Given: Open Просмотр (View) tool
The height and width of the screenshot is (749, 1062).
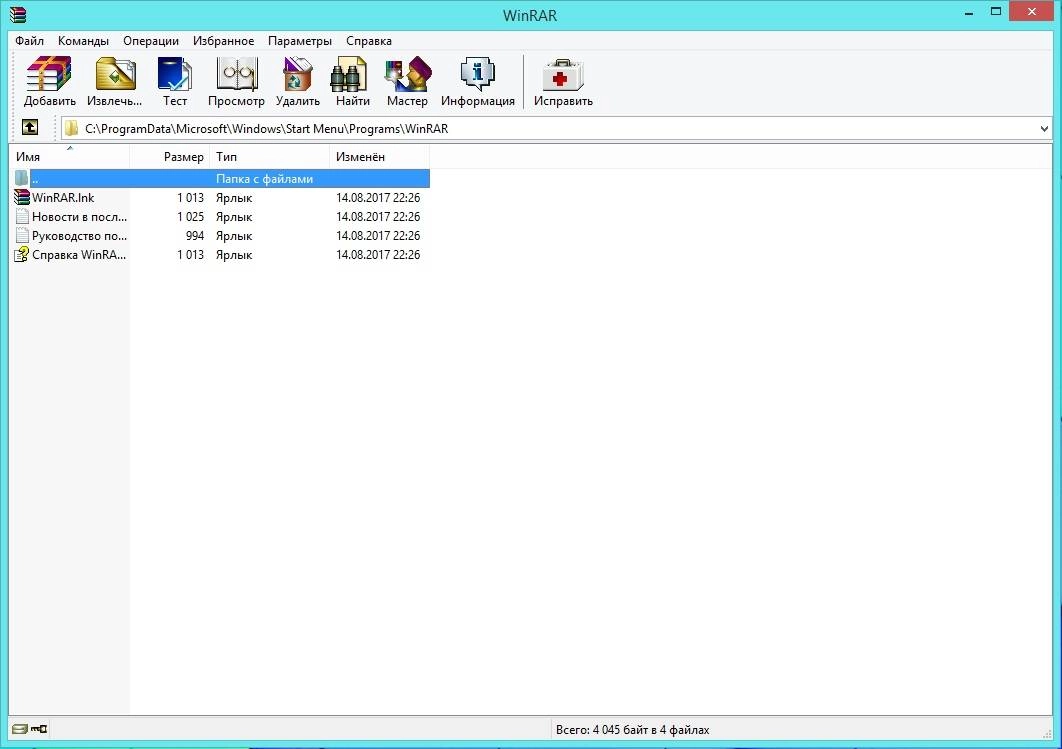Looking at the screenshot, I should coord(236,74).
